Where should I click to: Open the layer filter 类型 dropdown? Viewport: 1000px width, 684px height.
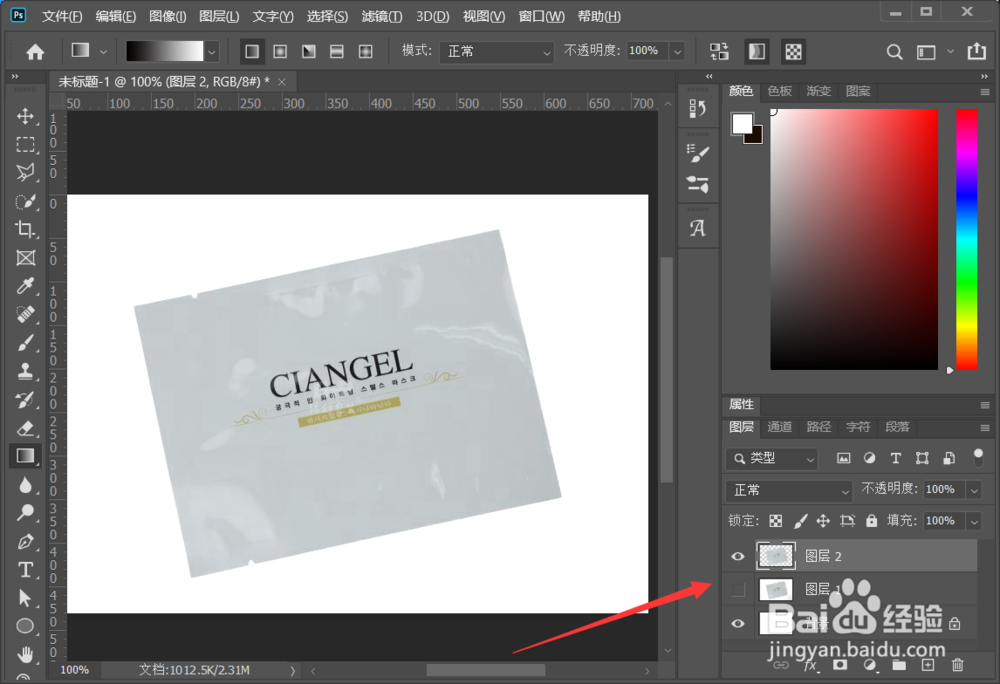(773, 458)
